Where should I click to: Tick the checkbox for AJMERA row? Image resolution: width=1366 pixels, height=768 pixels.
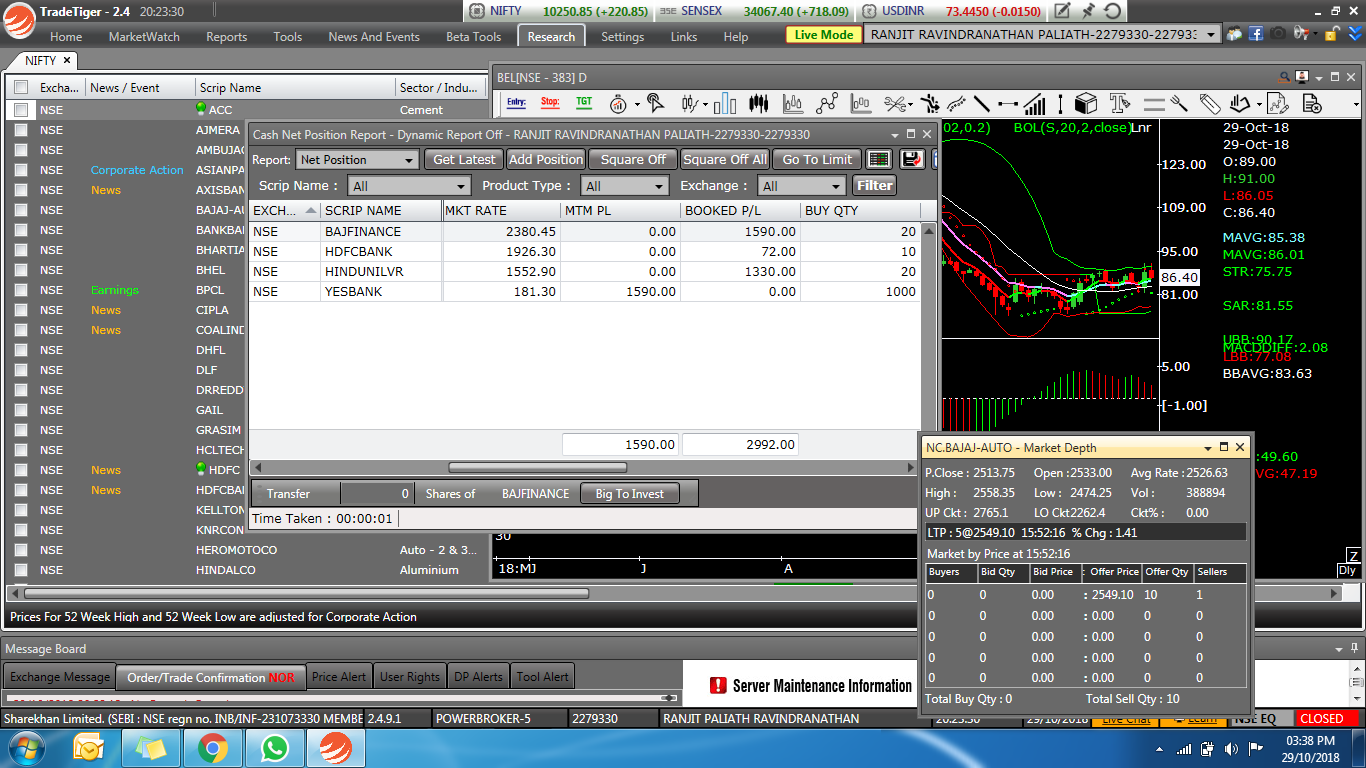(21, 130)
